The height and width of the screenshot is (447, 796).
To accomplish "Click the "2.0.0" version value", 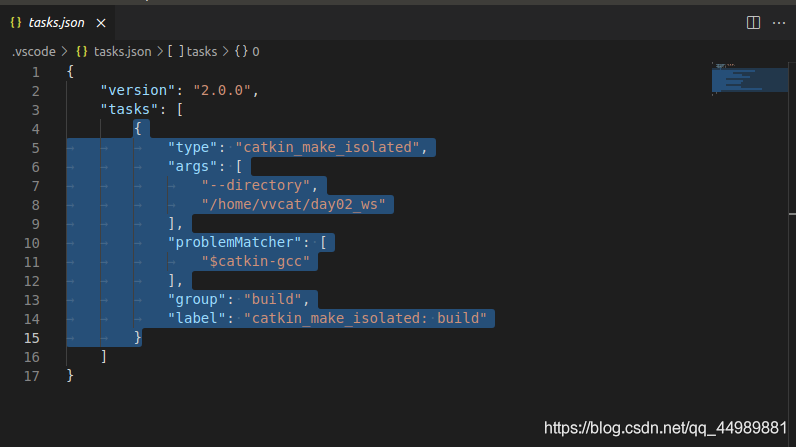I will coord(222,90).
